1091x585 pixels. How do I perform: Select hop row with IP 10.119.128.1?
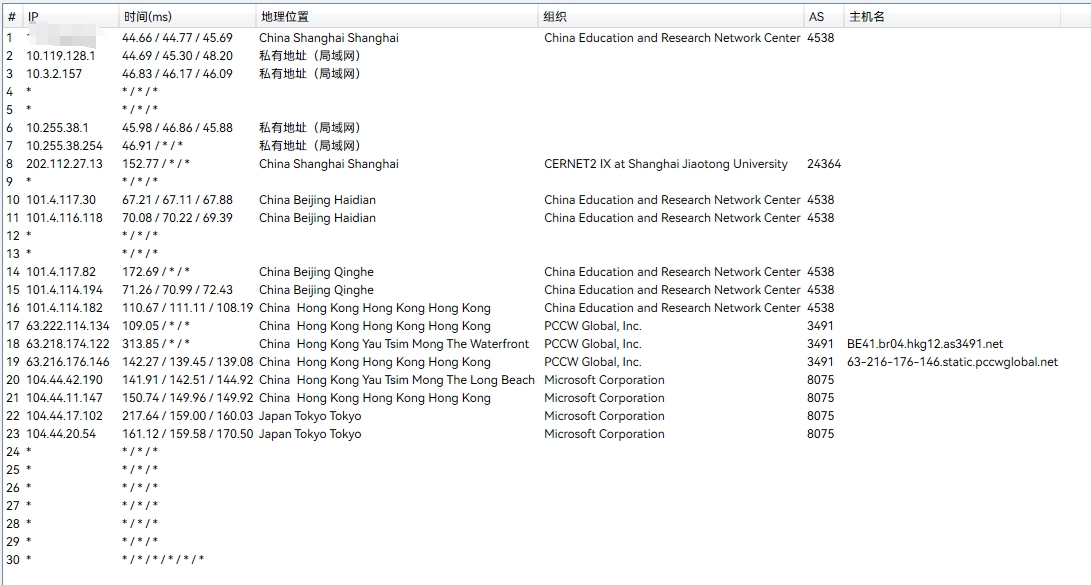pyautogui.click(x=61, y=56)
